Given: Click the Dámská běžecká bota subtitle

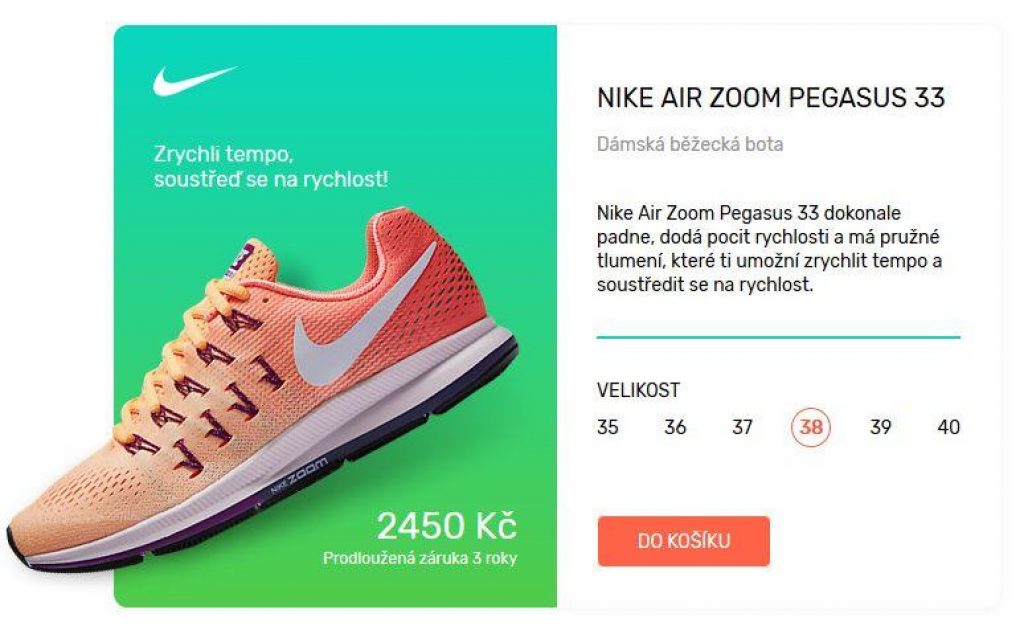Looking at the screenshot, I should [690, 144].
